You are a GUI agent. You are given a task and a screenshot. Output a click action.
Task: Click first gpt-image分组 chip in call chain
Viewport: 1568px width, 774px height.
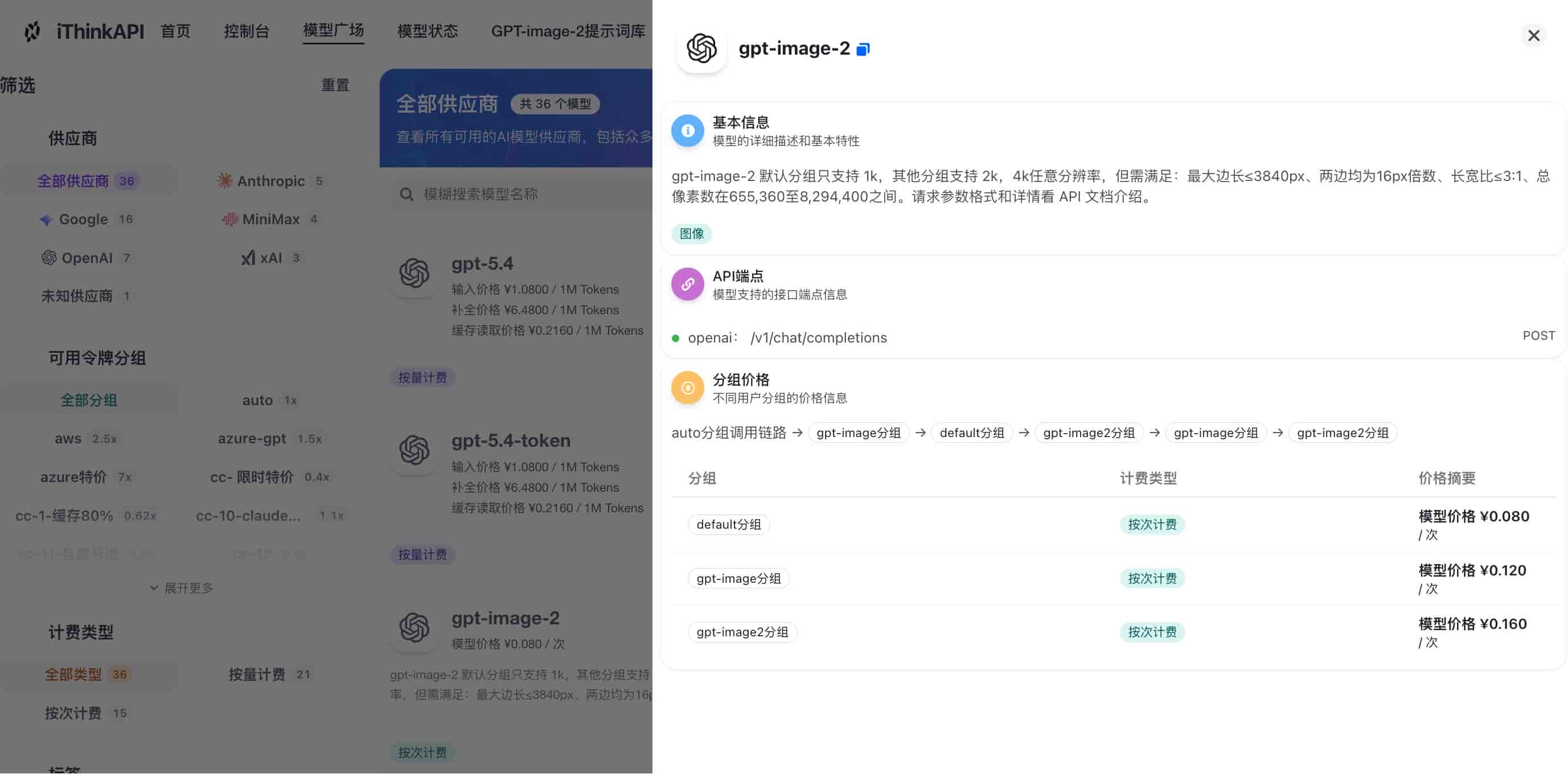click(858, 433)
